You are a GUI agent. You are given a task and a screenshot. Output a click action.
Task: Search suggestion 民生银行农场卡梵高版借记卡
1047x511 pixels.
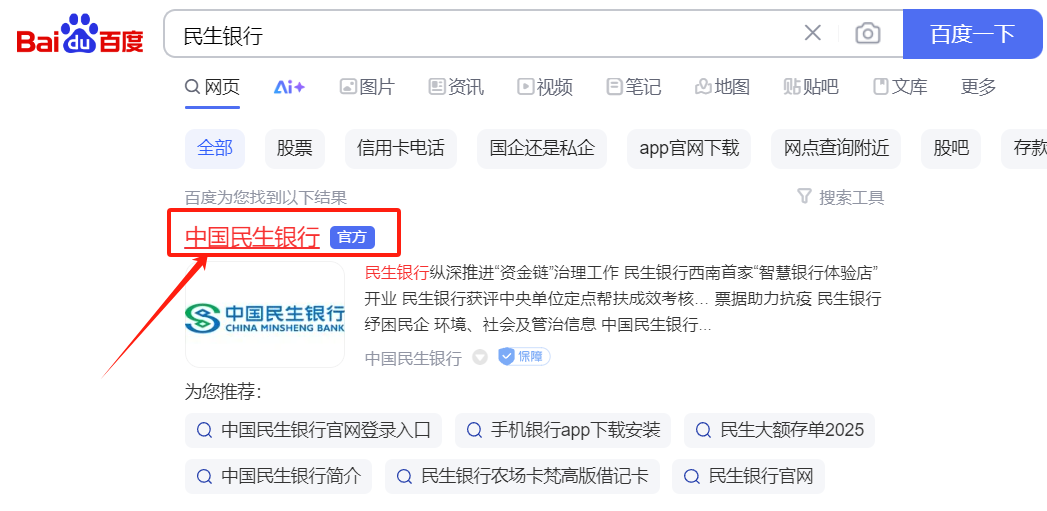[522, 476]
